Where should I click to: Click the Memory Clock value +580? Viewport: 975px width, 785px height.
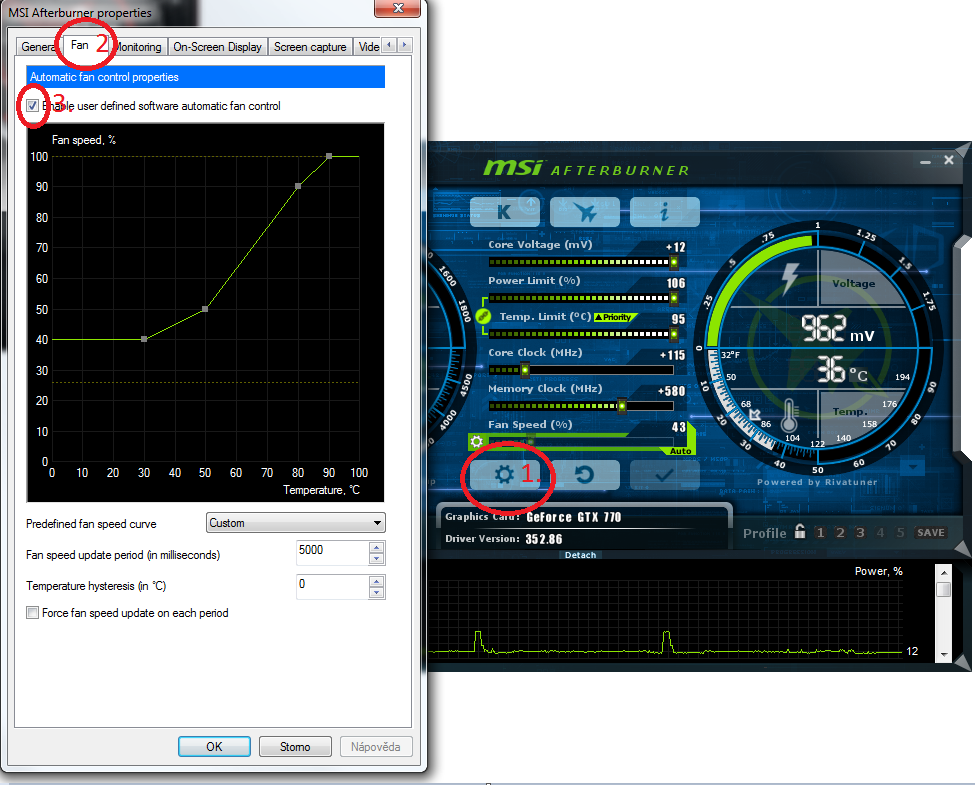pos(672,391)
